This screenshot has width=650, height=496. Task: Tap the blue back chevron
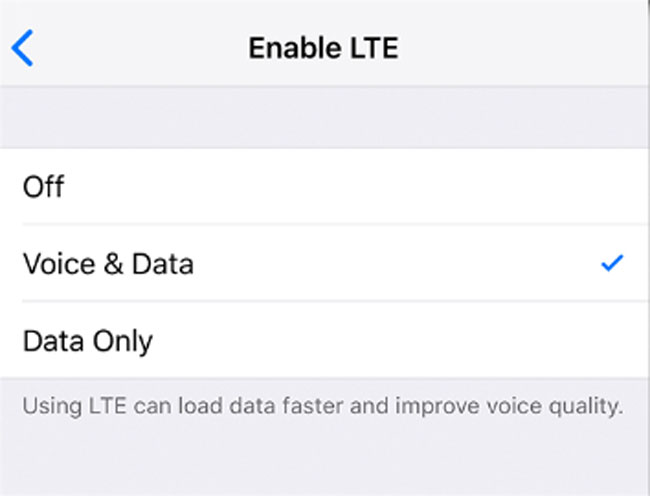(x=22, y=48)
